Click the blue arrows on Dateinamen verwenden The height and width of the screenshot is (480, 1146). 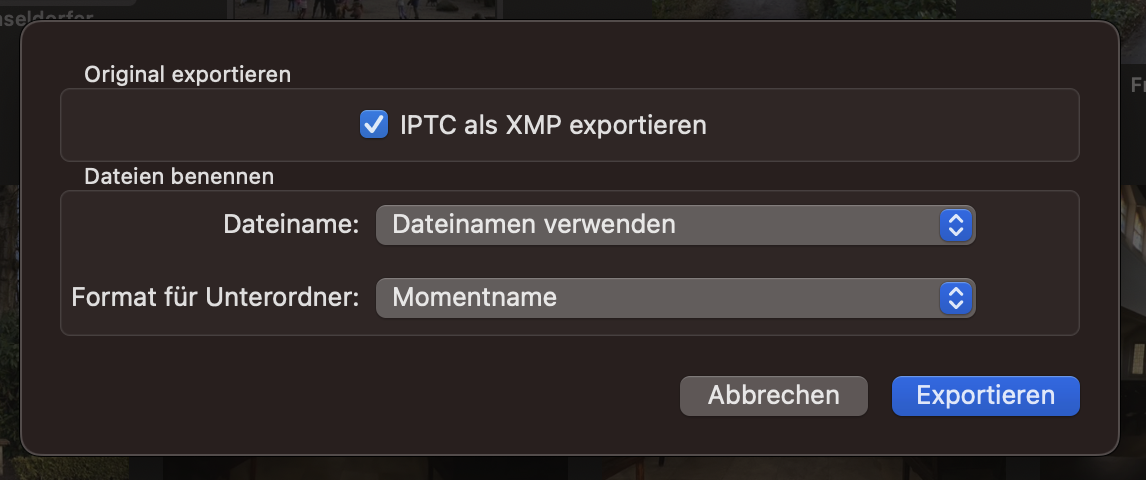pyautogui.click(x=955, y=225)
